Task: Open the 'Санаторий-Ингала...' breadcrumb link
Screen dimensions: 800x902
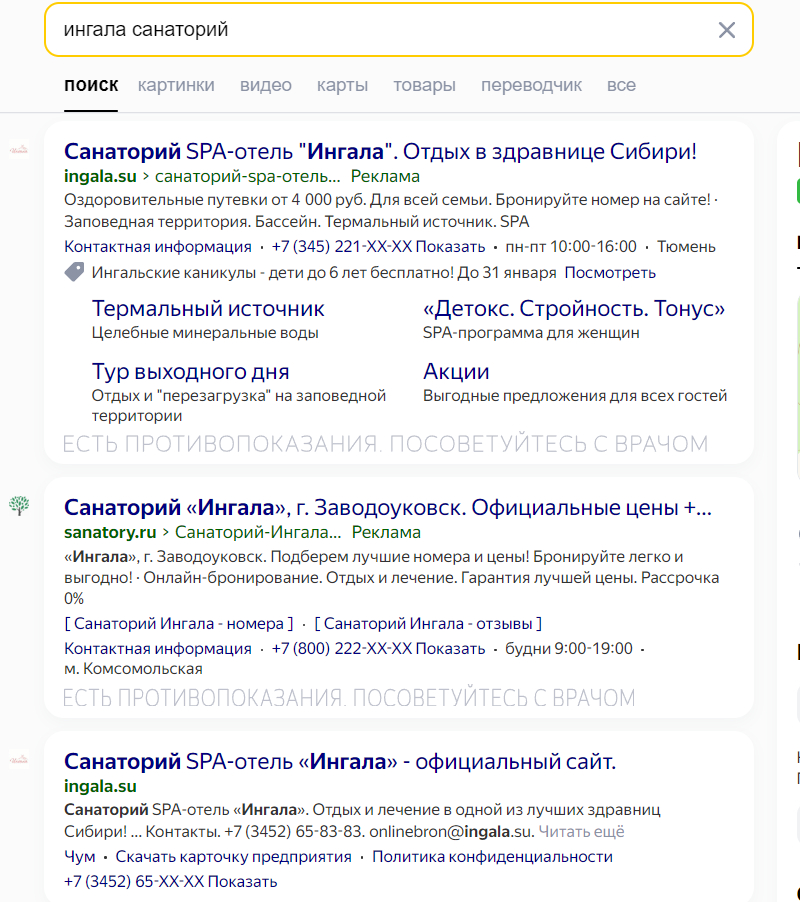Action: click(x=258, y=532)
